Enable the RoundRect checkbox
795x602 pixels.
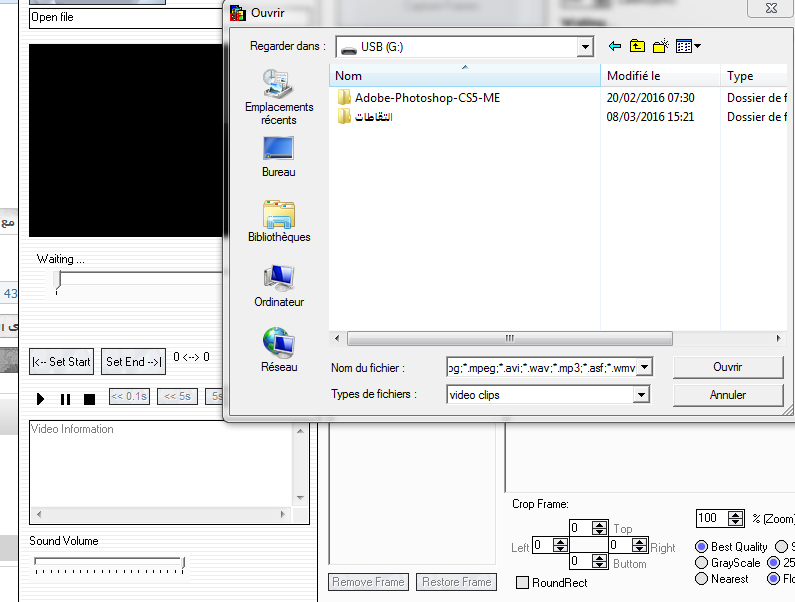523,582
